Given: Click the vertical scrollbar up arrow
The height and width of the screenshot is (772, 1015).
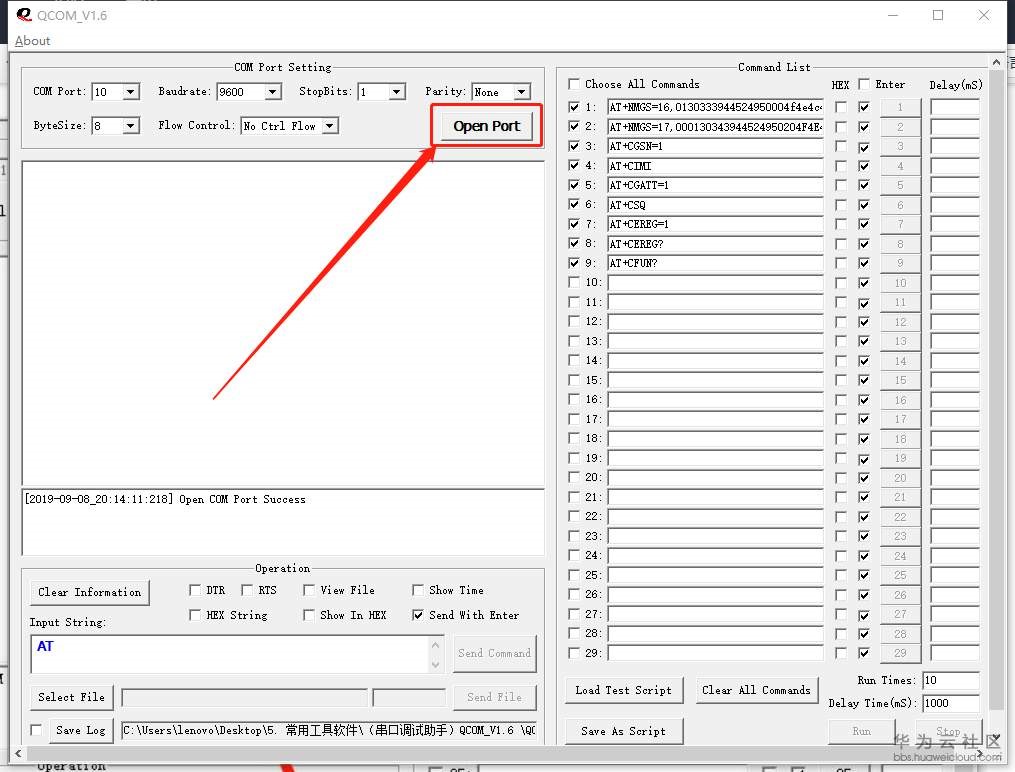Looking at the screenshot, I should [996, 62].
